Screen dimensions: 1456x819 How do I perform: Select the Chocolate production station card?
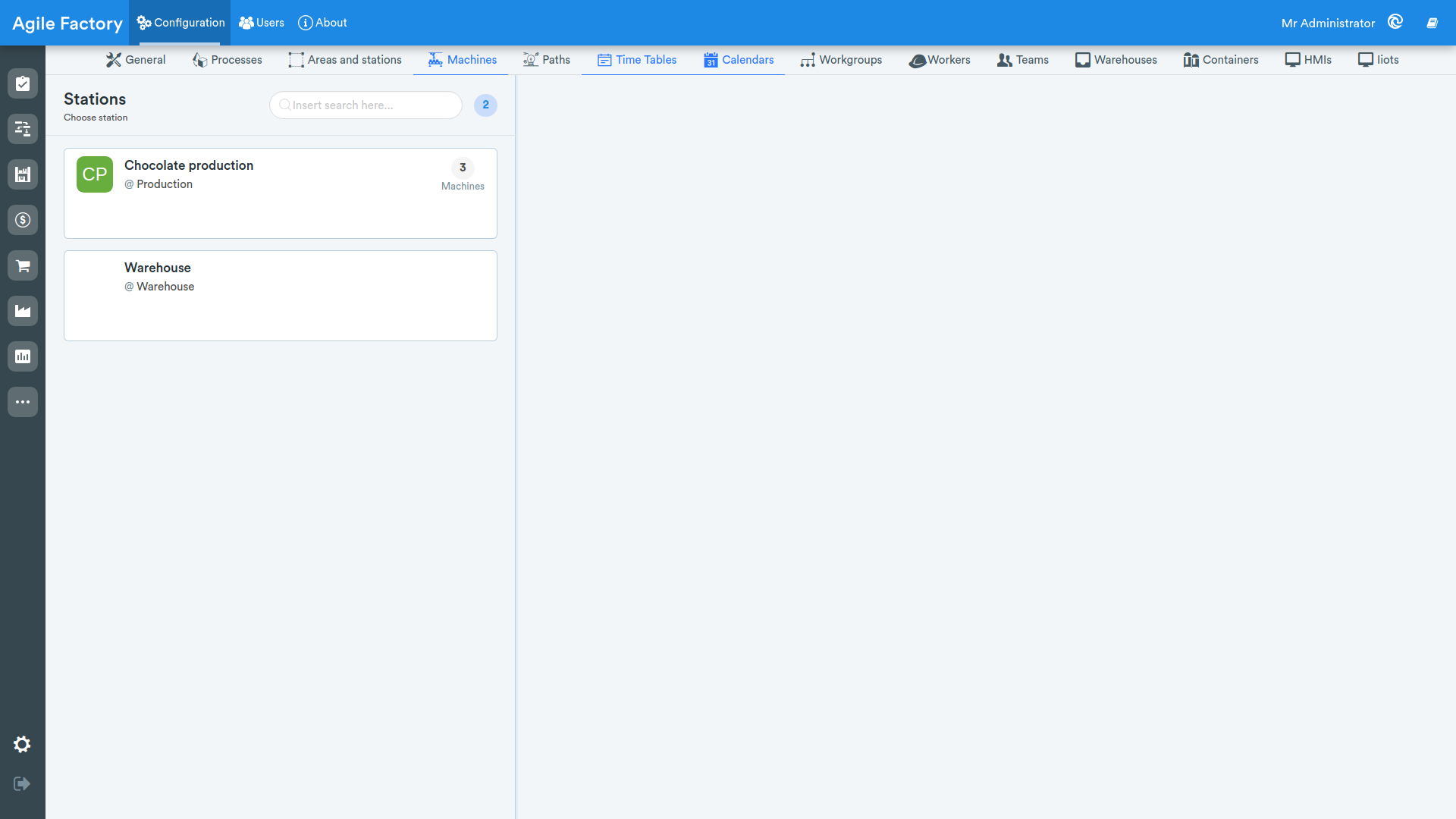(x=281, y=193)
